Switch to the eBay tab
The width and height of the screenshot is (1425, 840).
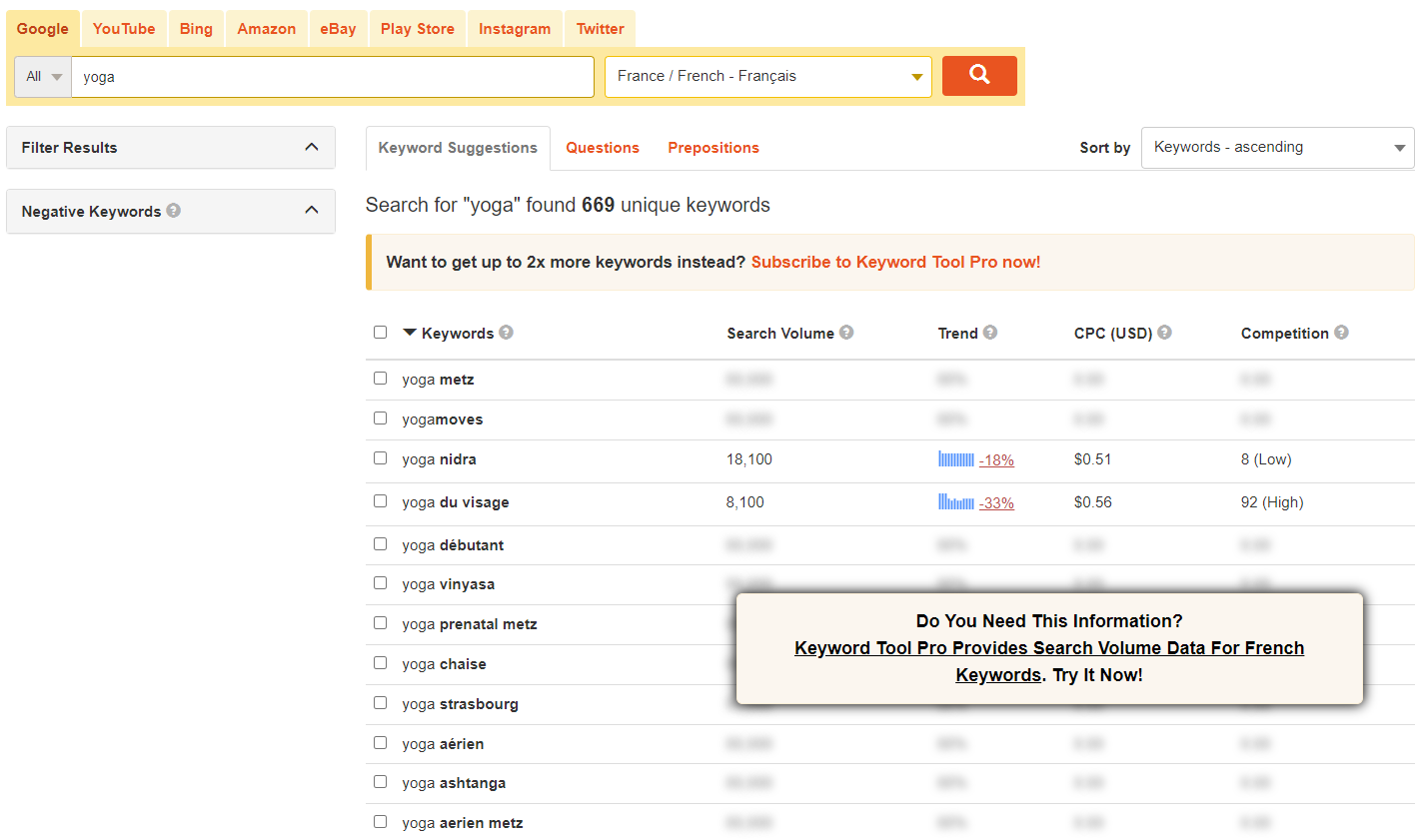338,29
